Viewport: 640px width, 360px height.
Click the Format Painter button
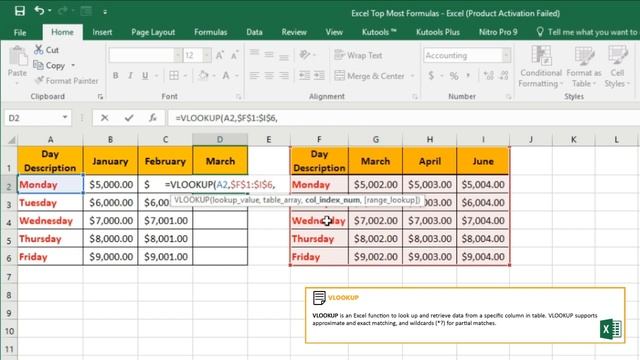click(67, 81)
